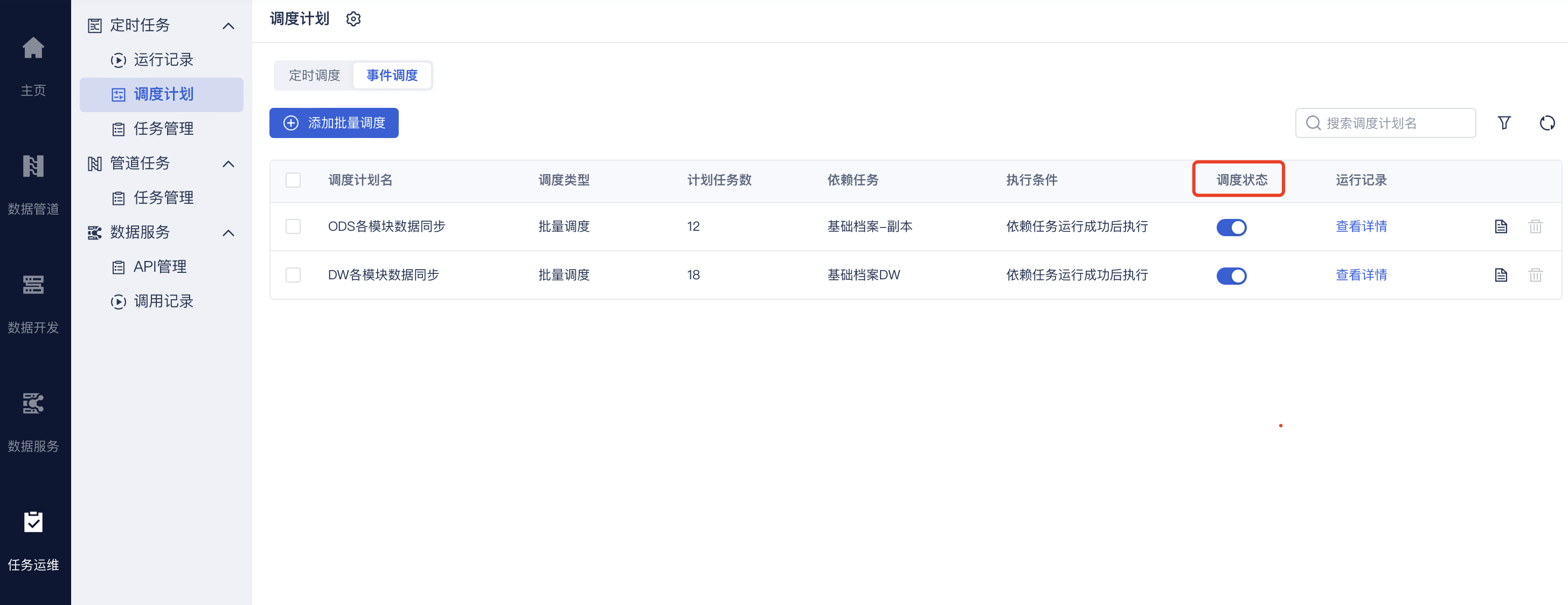Toggle 调度状态 switch for DW各模块数据同步
Image resolution: width=1568 pixels, height=605 pixels.
coord(1231,276)
